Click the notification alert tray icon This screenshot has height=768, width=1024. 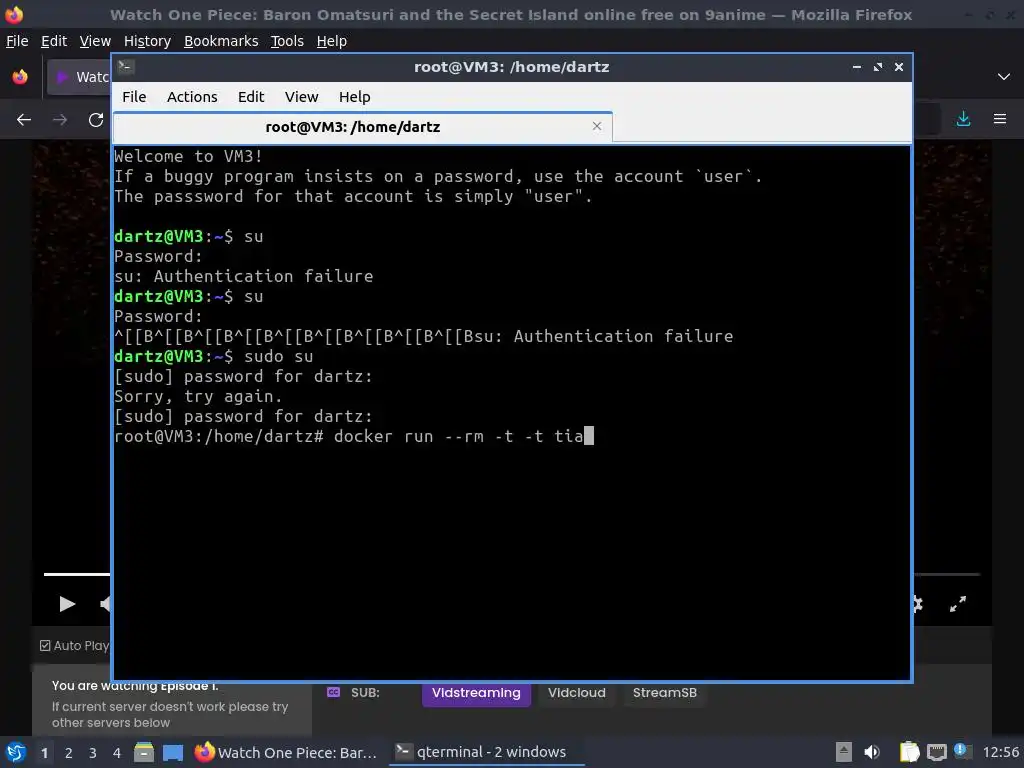pos(961,750)
